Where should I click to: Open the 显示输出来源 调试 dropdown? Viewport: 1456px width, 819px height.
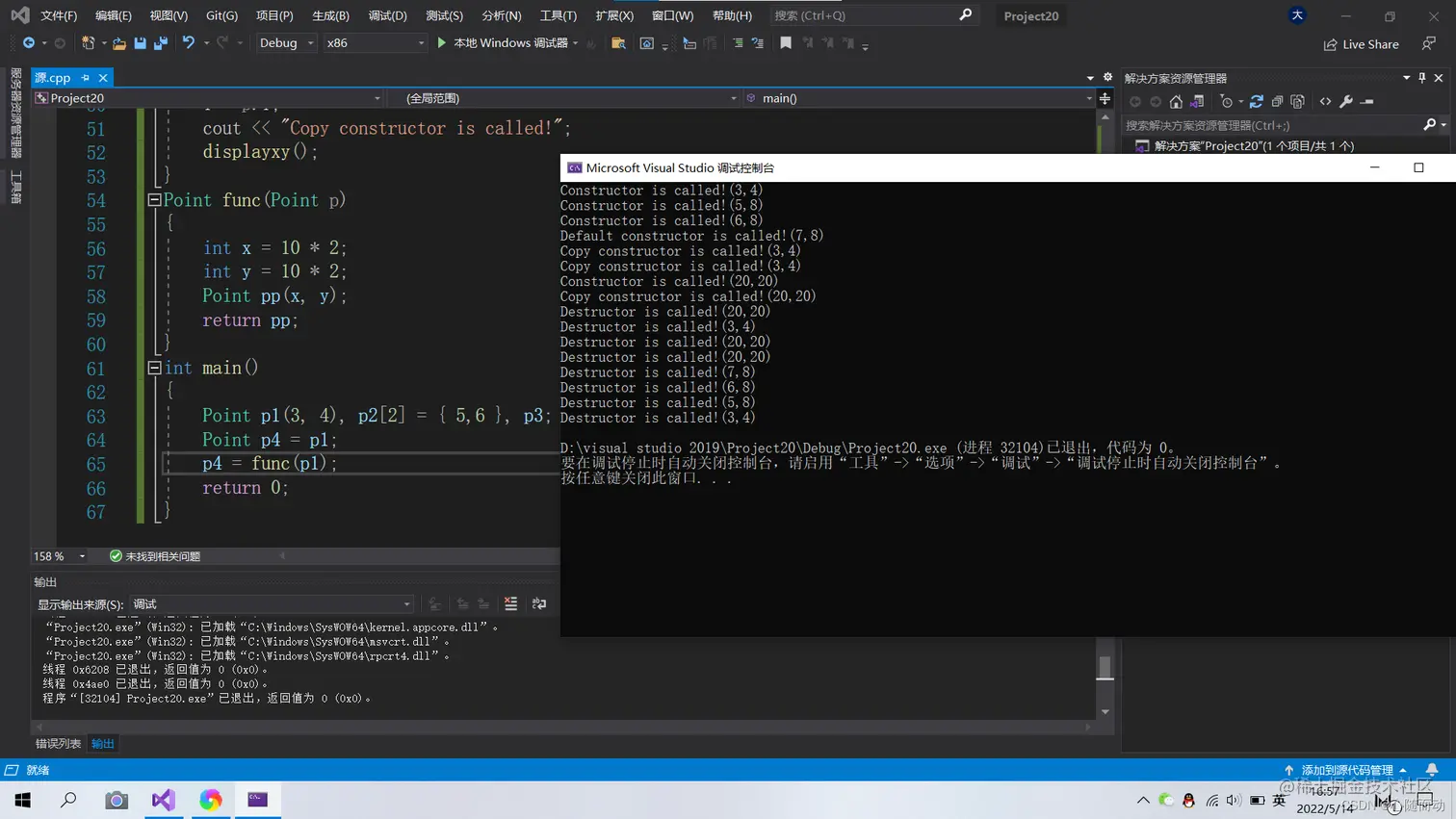point(272,604)
